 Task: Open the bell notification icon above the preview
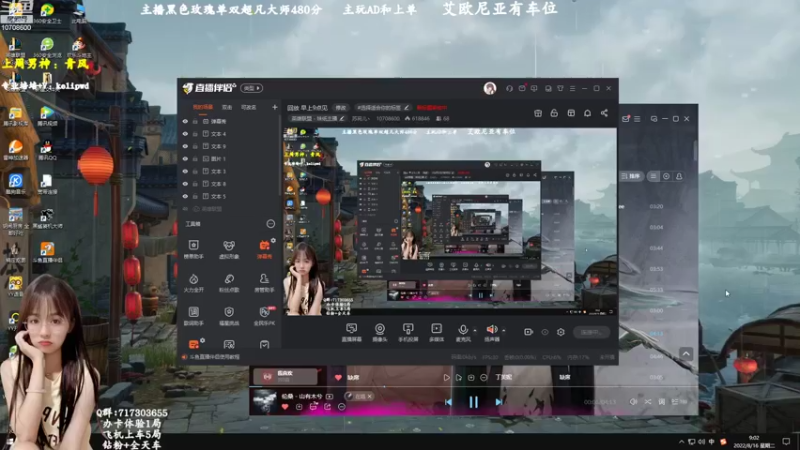(x=587, y=113)
